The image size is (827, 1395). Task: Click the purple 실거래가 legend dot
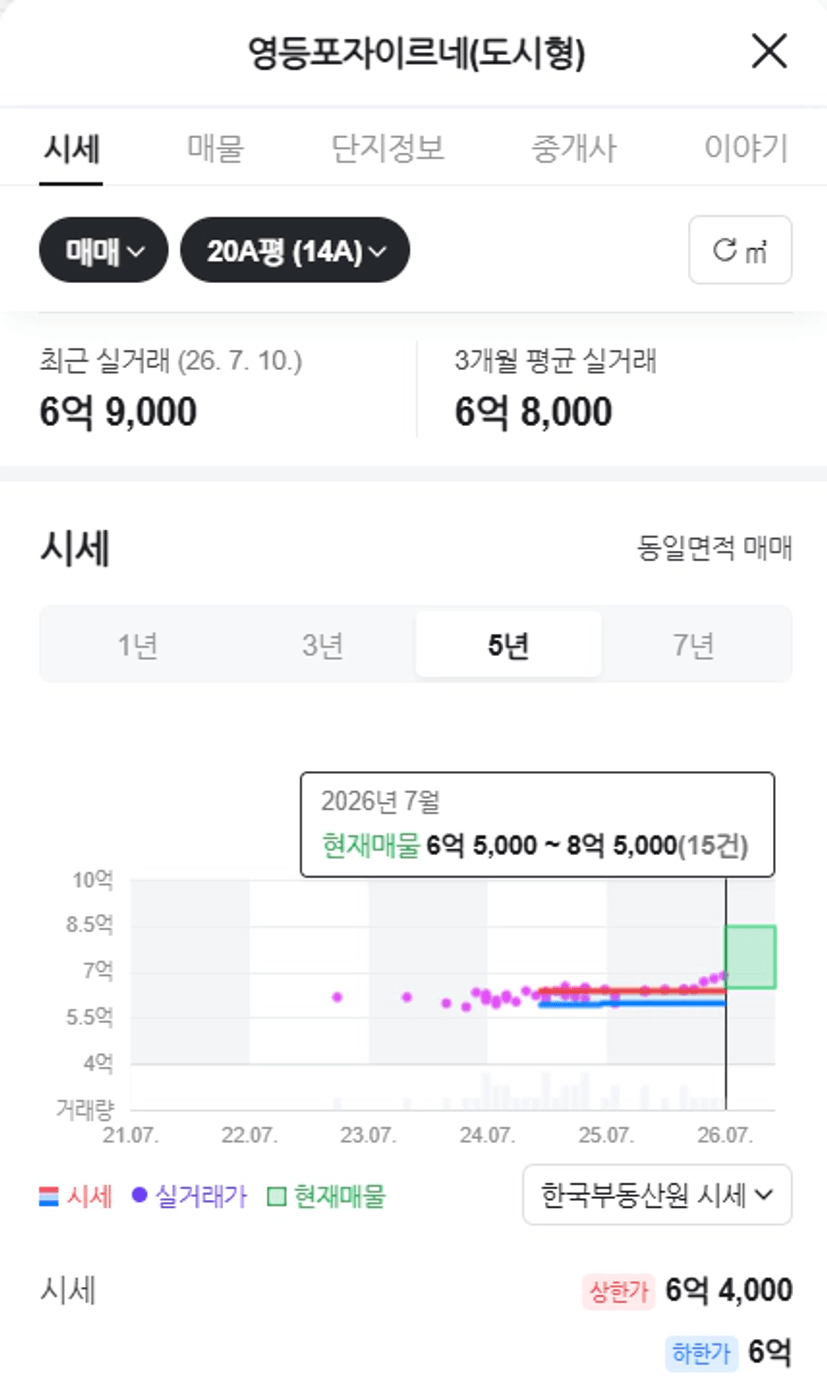tap(140, 1195)
